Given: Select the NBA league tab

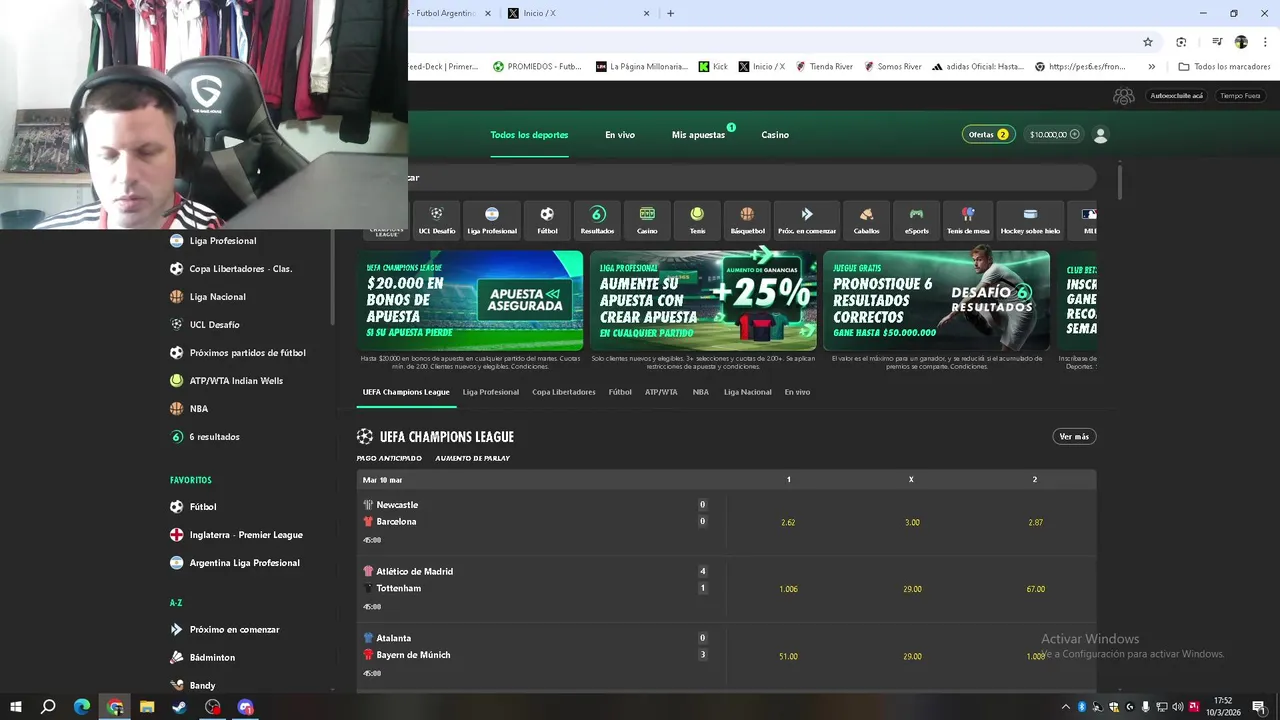Looking at the screenshot, I should [701, 392].
